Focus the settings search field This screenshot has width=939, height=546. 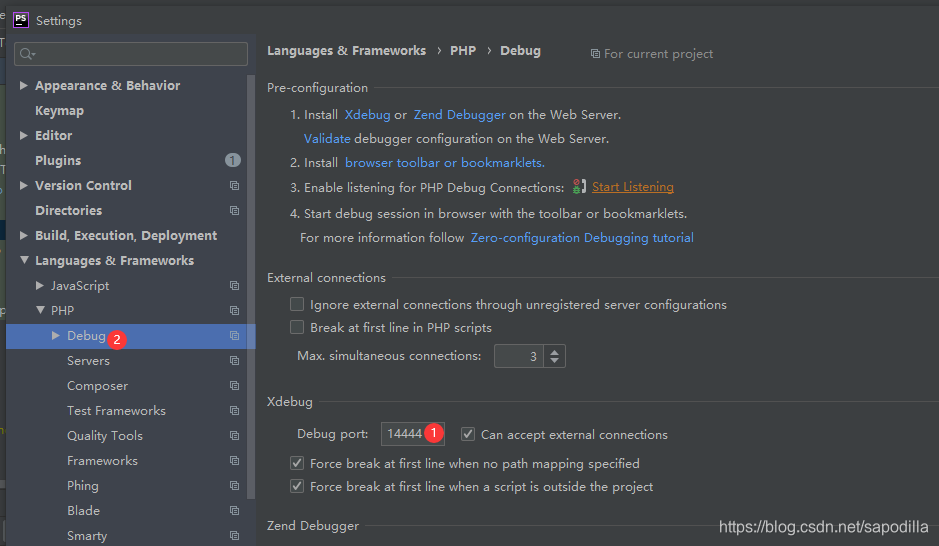coord(131,54)
